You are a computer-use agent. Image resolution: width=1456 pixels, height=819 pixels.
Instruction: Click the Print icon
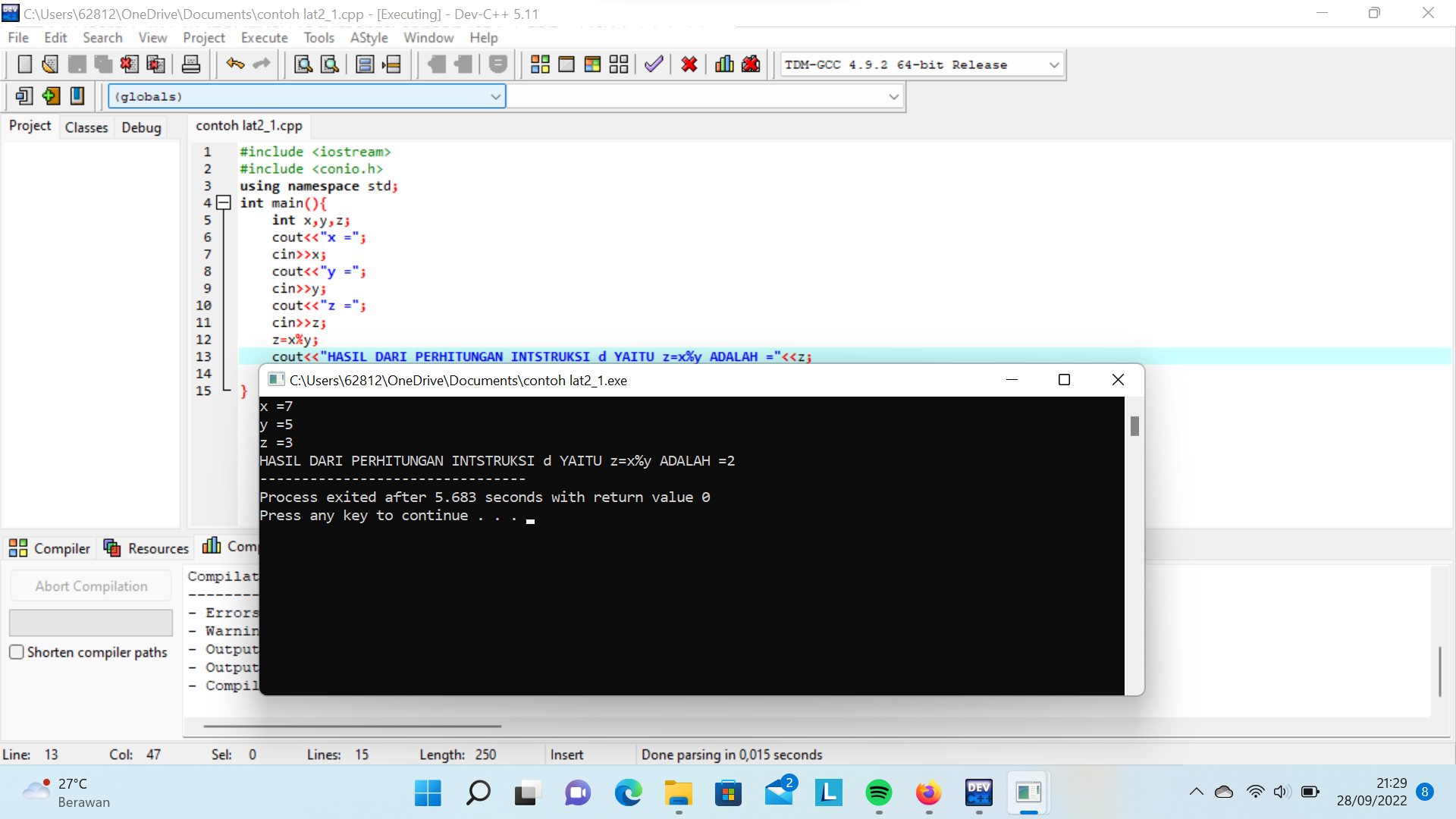tap(191, 64)
